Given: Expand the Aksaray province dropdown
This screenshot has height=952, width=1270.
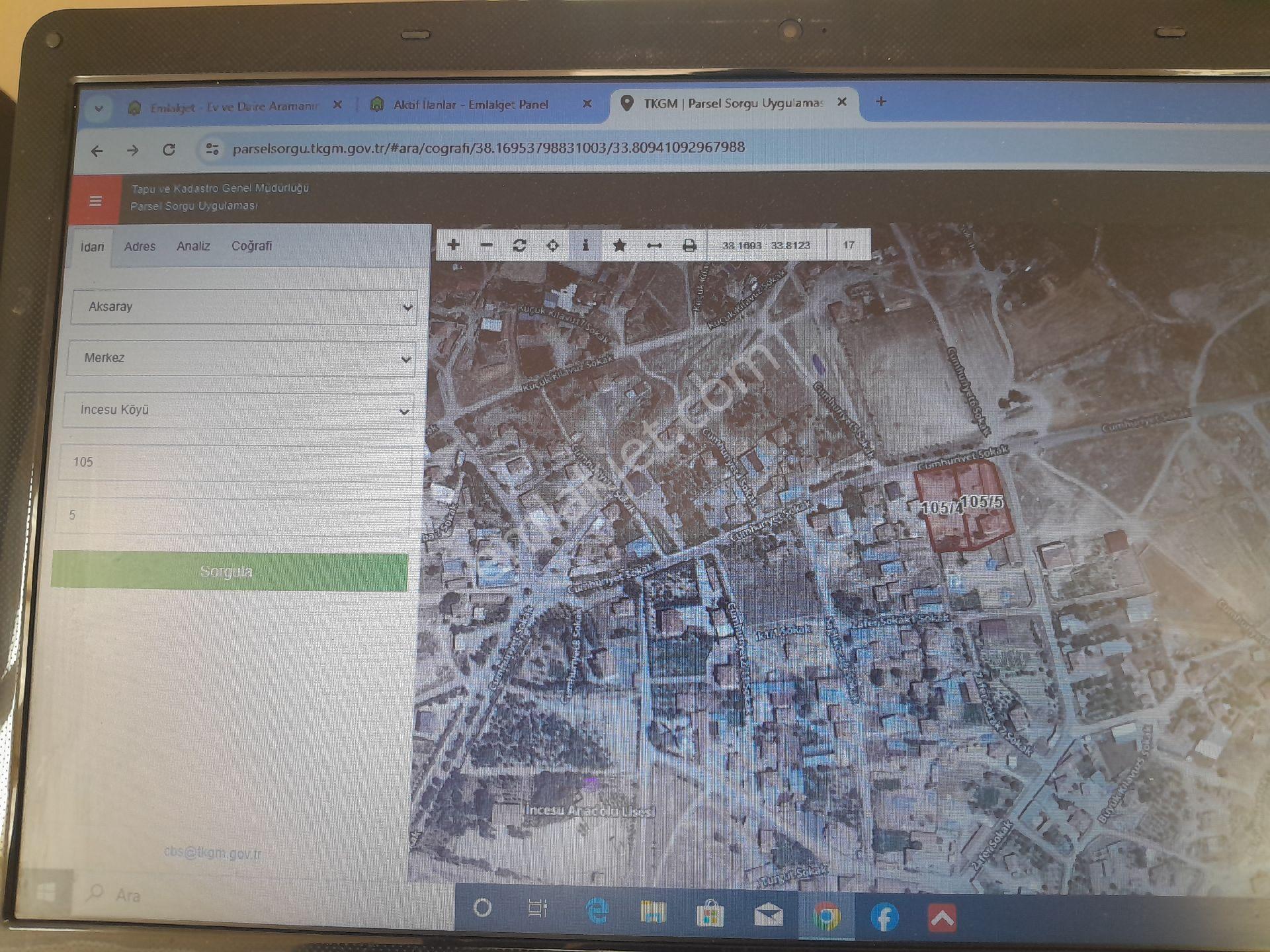Looking at the screenshot, I should 244,307.
